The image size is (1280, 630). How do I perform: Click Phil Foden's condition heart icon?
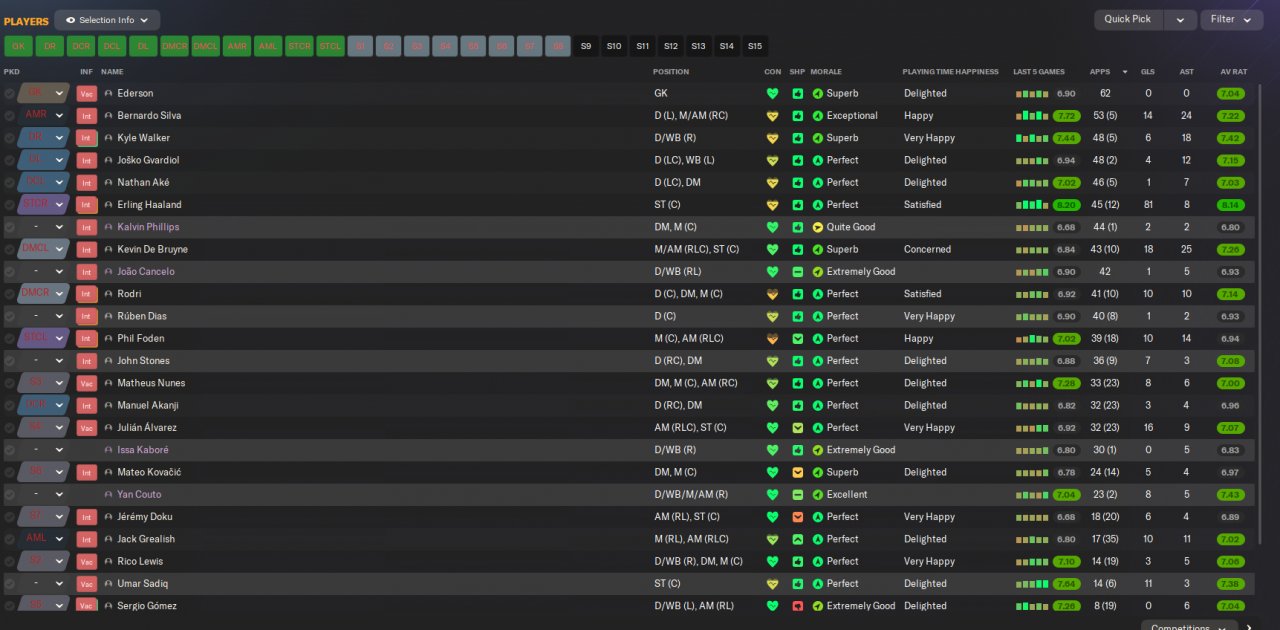[772, 339]
